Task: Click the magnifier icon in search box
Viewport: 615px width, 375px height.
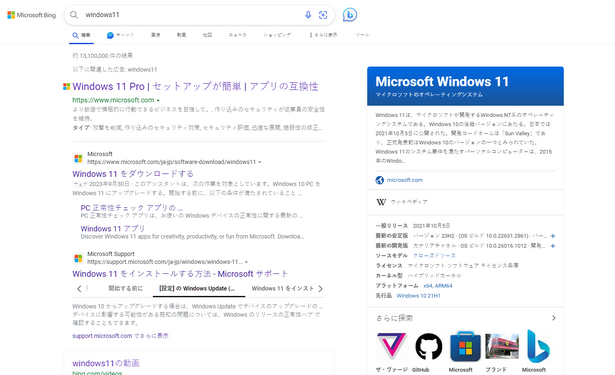Action: [74, 15]
